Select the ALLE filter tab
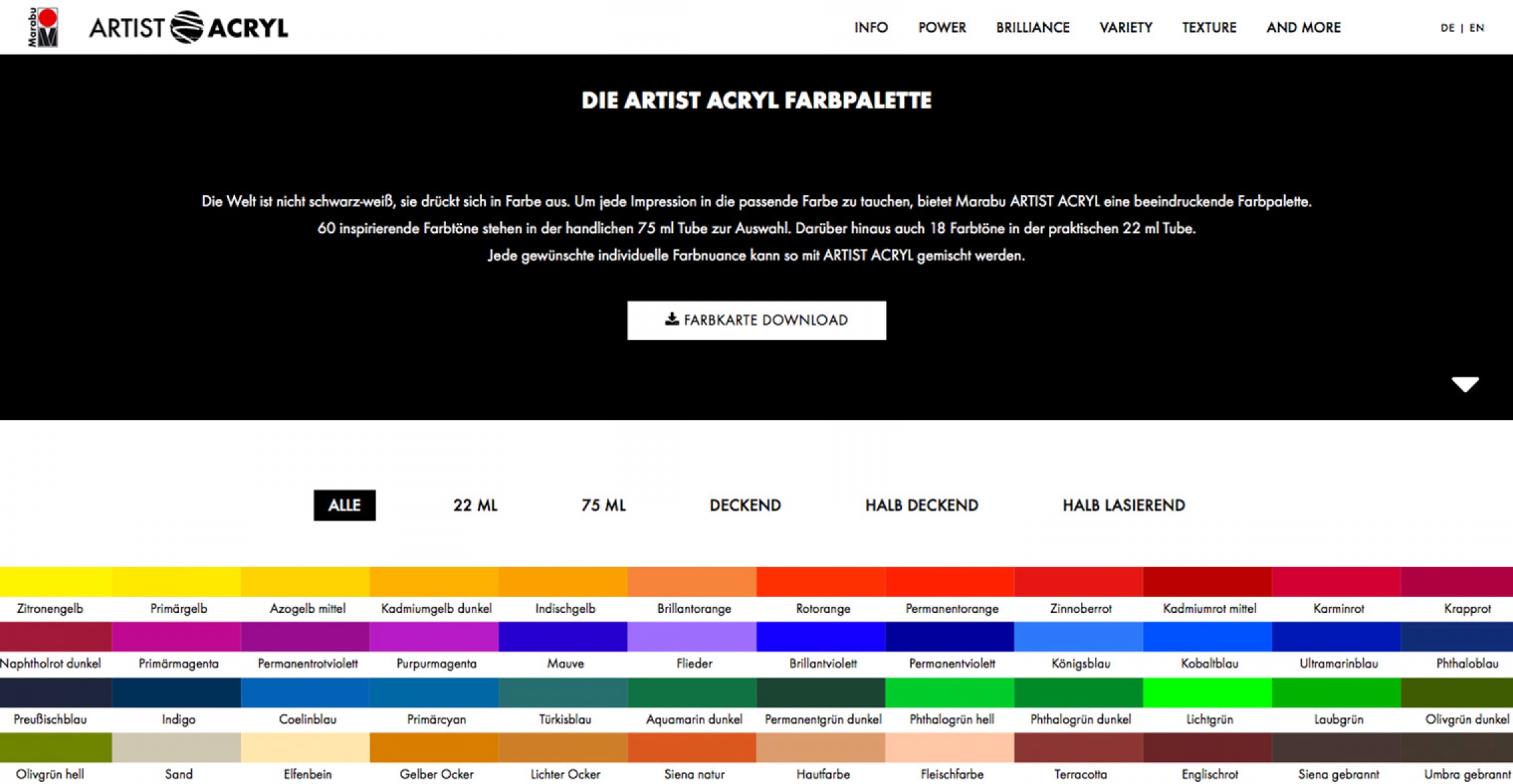The image size is (1513, 784). [x=344, y=505]
